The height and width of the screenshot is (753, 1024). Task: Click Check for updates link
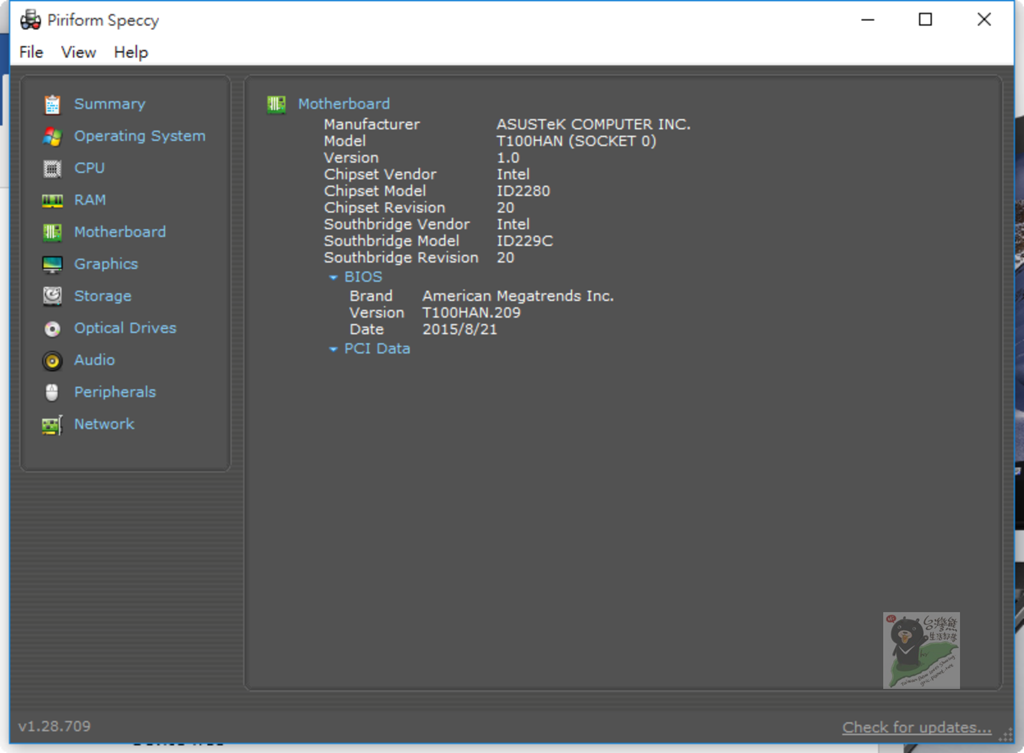(x=917, y=727)
